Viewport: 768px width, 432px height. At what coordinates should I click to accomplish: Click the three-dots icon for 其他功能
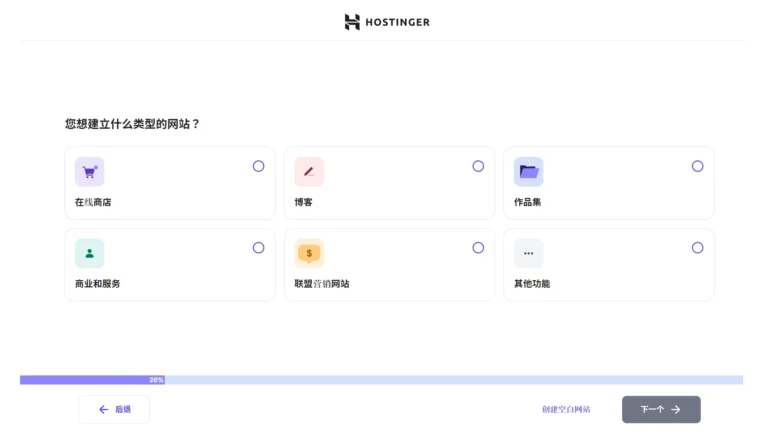528,253
